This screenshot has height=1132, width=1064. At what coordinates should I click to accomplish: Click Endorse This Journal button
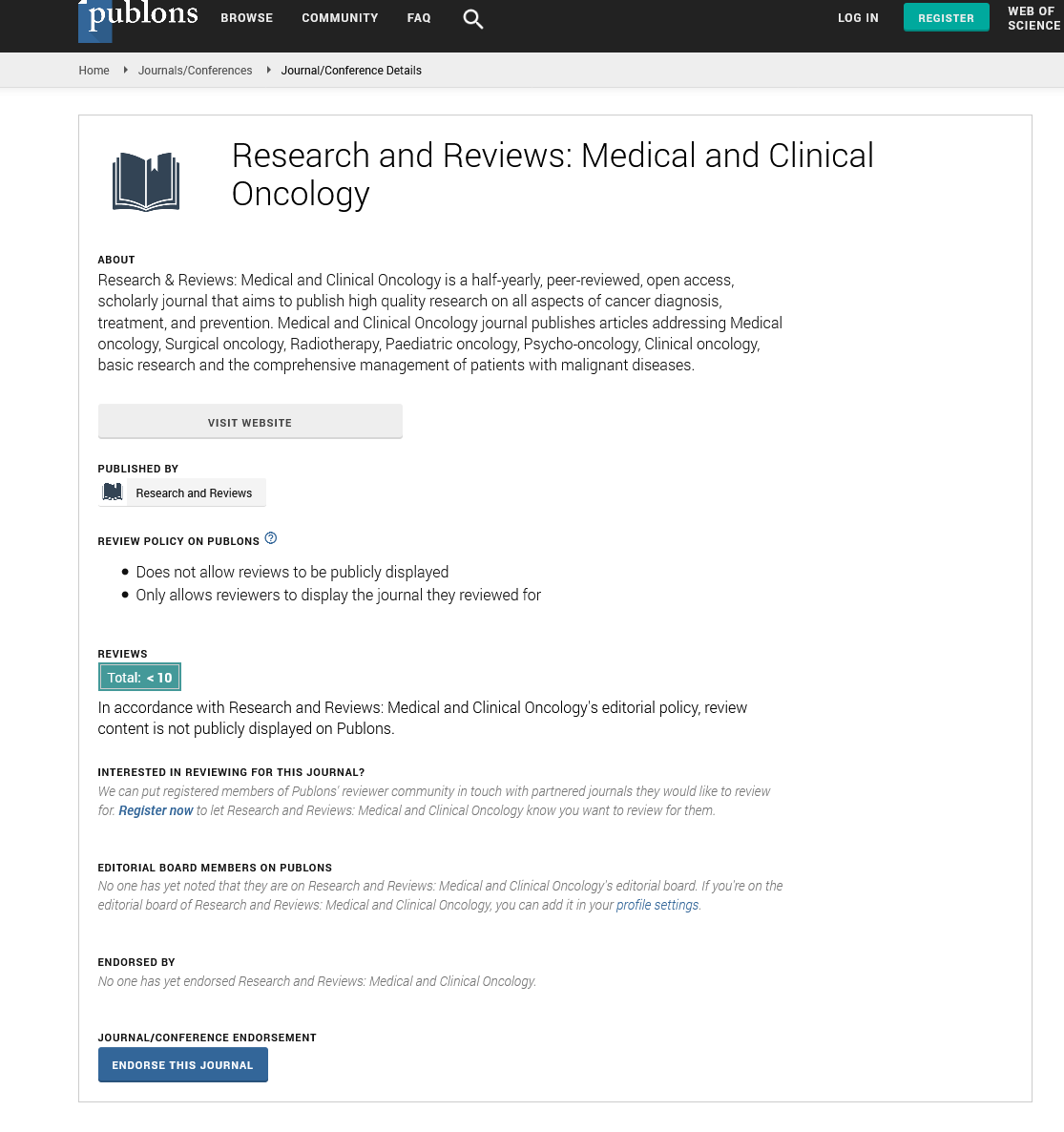[x=182, y=1065]
